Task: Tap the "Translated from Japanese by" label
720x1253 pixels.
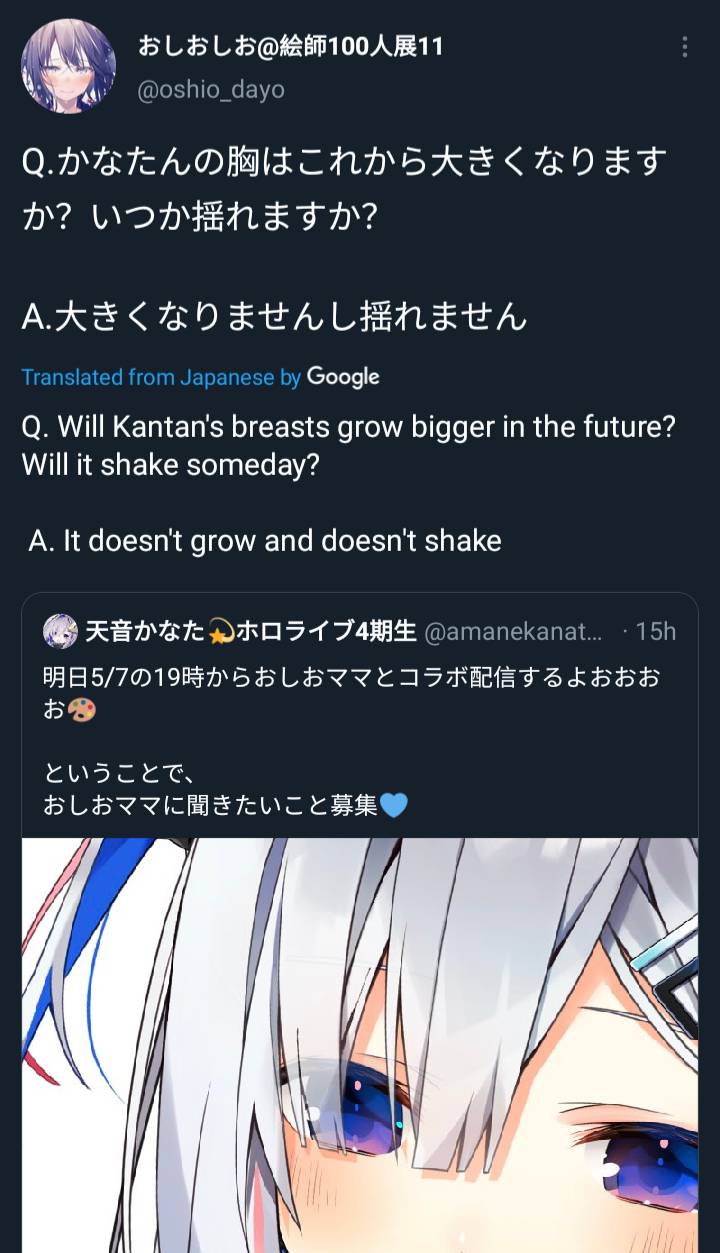Action: click(161, 377)
